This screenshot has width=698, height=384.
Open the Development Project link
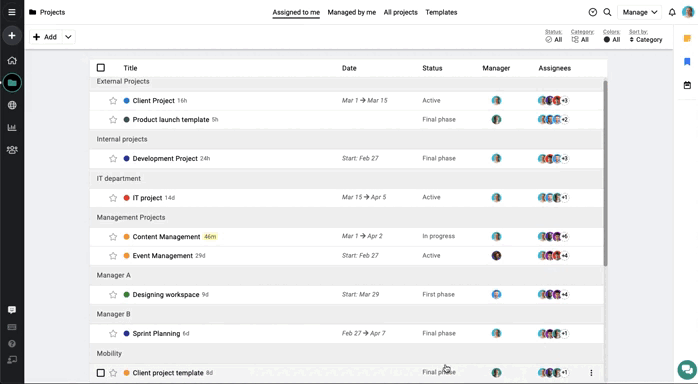(x=165, y=158)
